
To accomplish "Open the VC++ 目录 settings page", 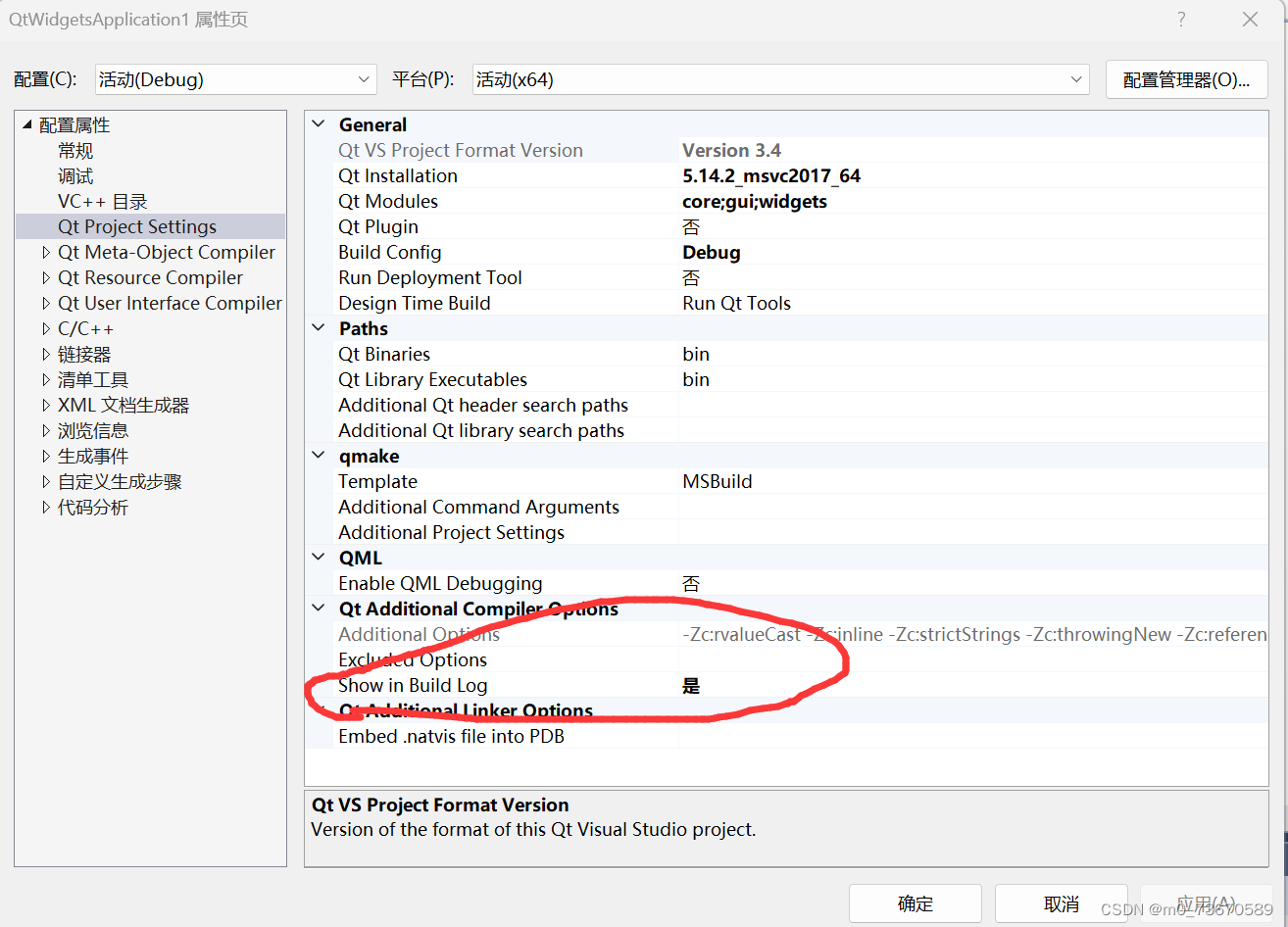I will click(x=103, y=201).
